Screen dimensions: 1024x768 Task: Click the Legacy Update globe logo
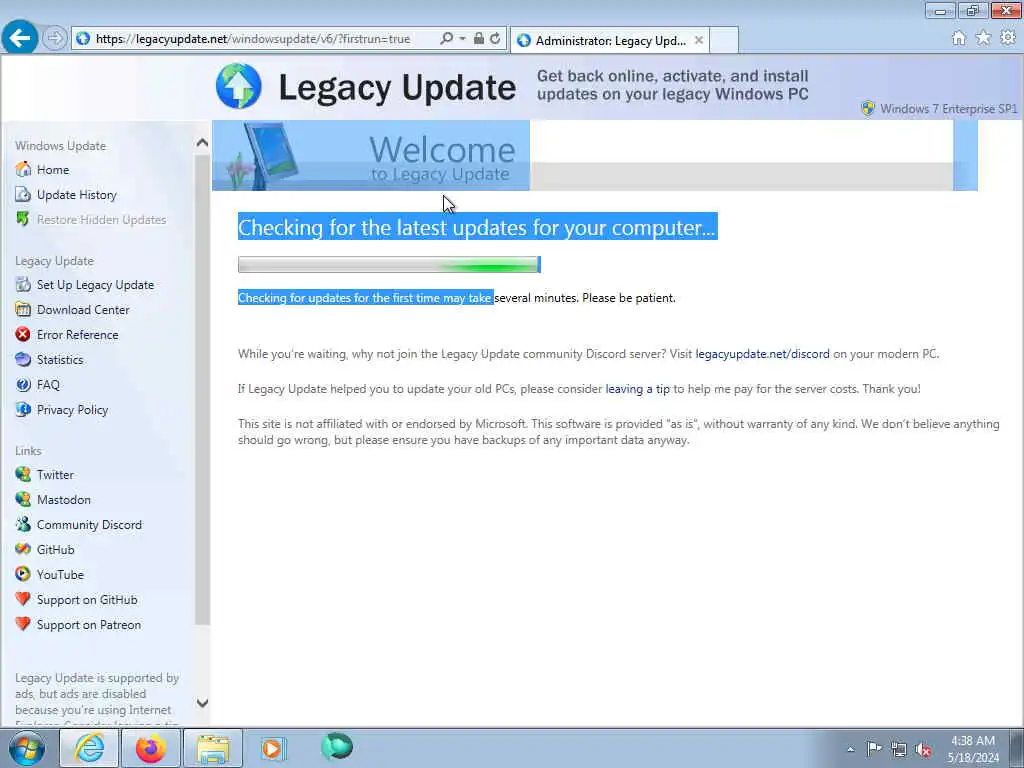click(x=238, y=86)
